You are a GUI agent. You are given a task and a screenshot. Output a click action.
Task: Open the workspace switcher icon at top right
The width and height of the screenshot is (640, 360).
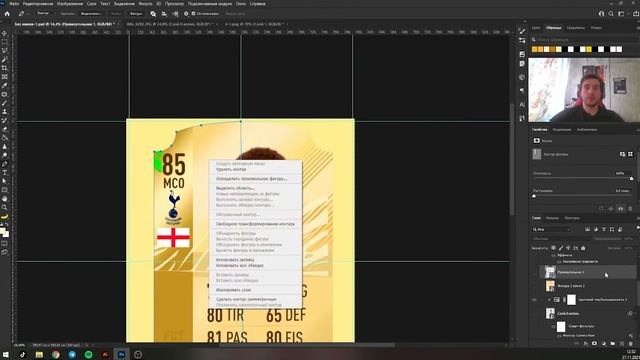click(x=621, y=13)
